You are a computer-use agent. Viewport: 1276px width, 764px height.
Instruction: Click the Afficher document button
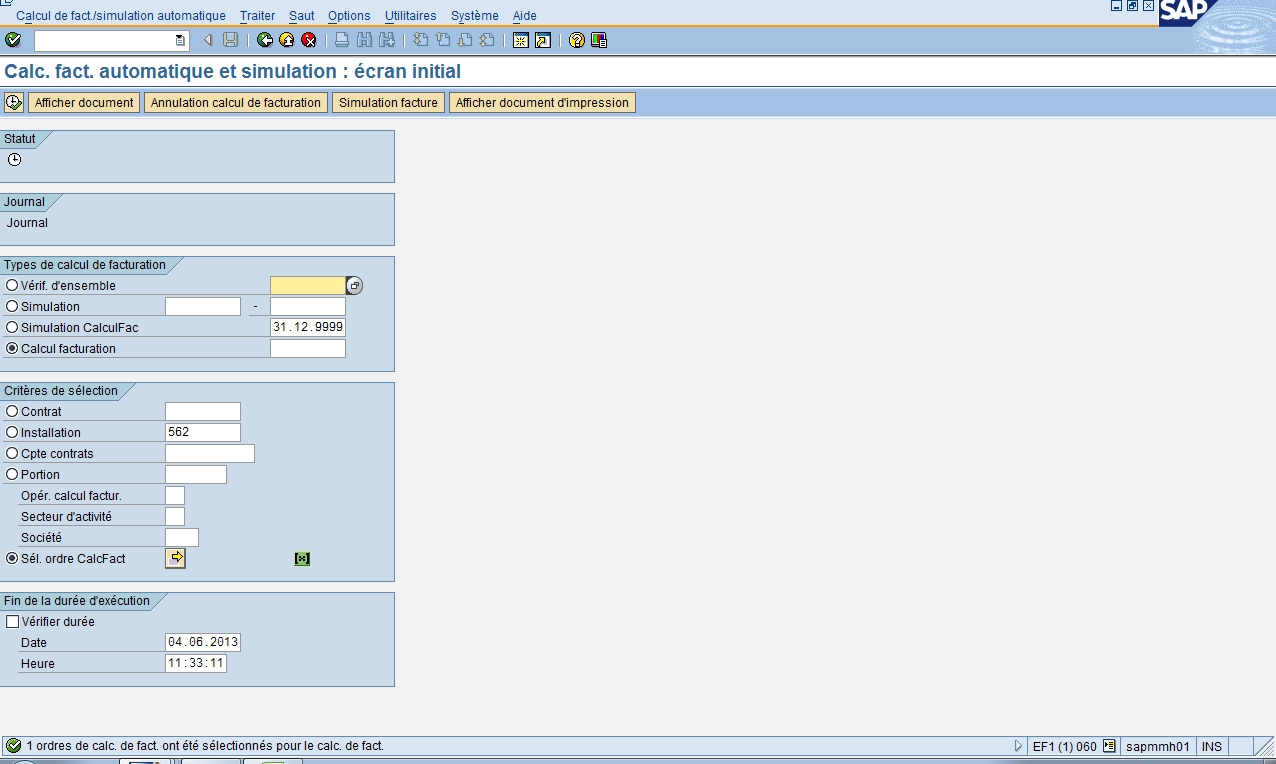point(84,102)
